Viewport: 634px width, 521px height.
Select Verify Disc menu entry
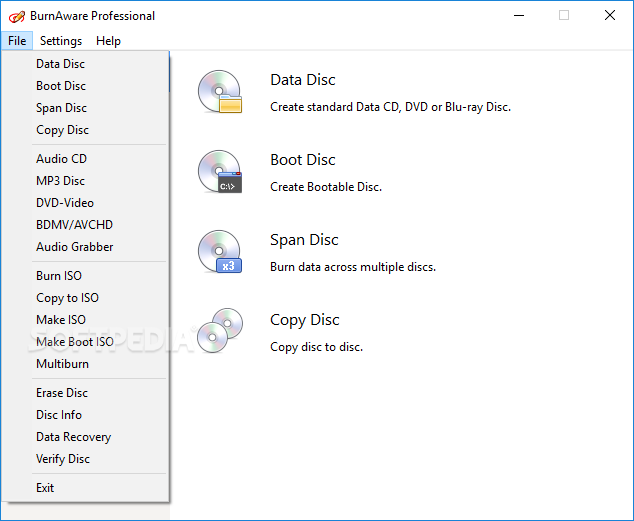click(x=85, y=459)
